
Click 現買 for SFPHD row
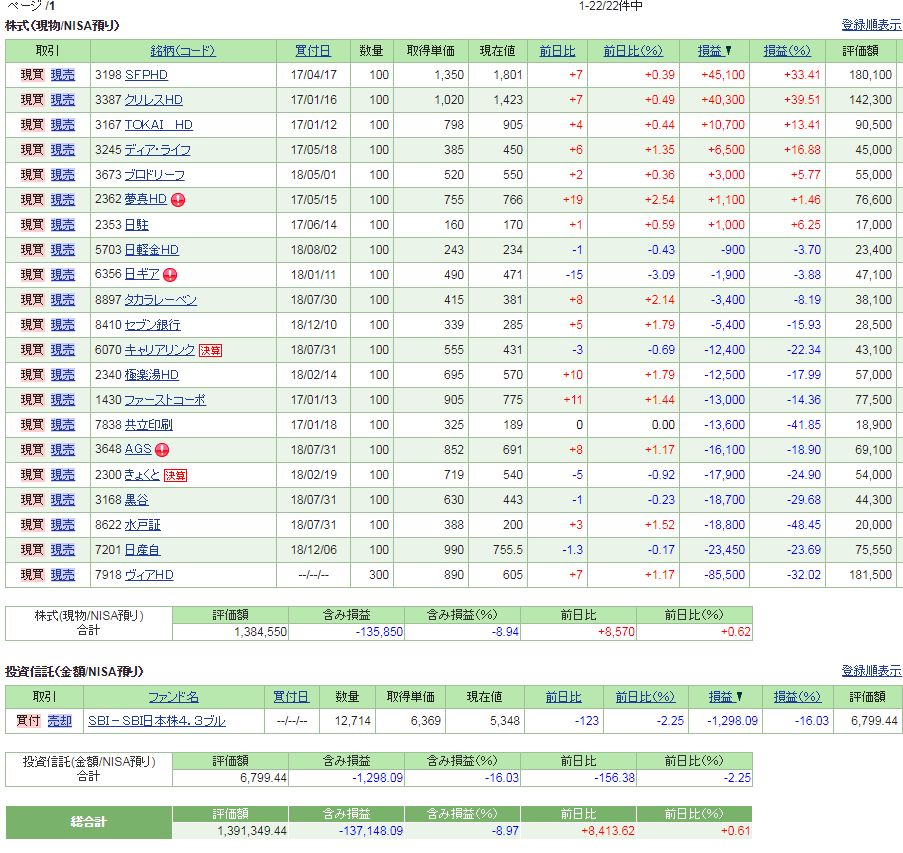click(x=32, y=75)
